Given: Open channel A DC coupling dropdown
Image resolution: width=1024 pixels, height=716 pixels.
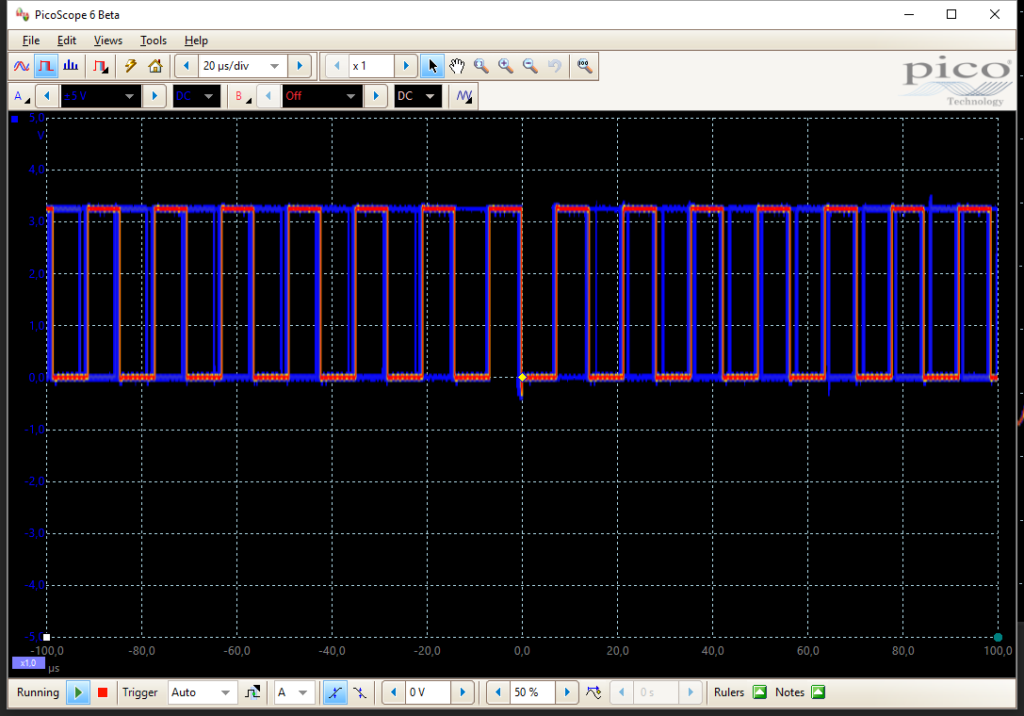Looking at the screenshot, I should click(197, 96).
